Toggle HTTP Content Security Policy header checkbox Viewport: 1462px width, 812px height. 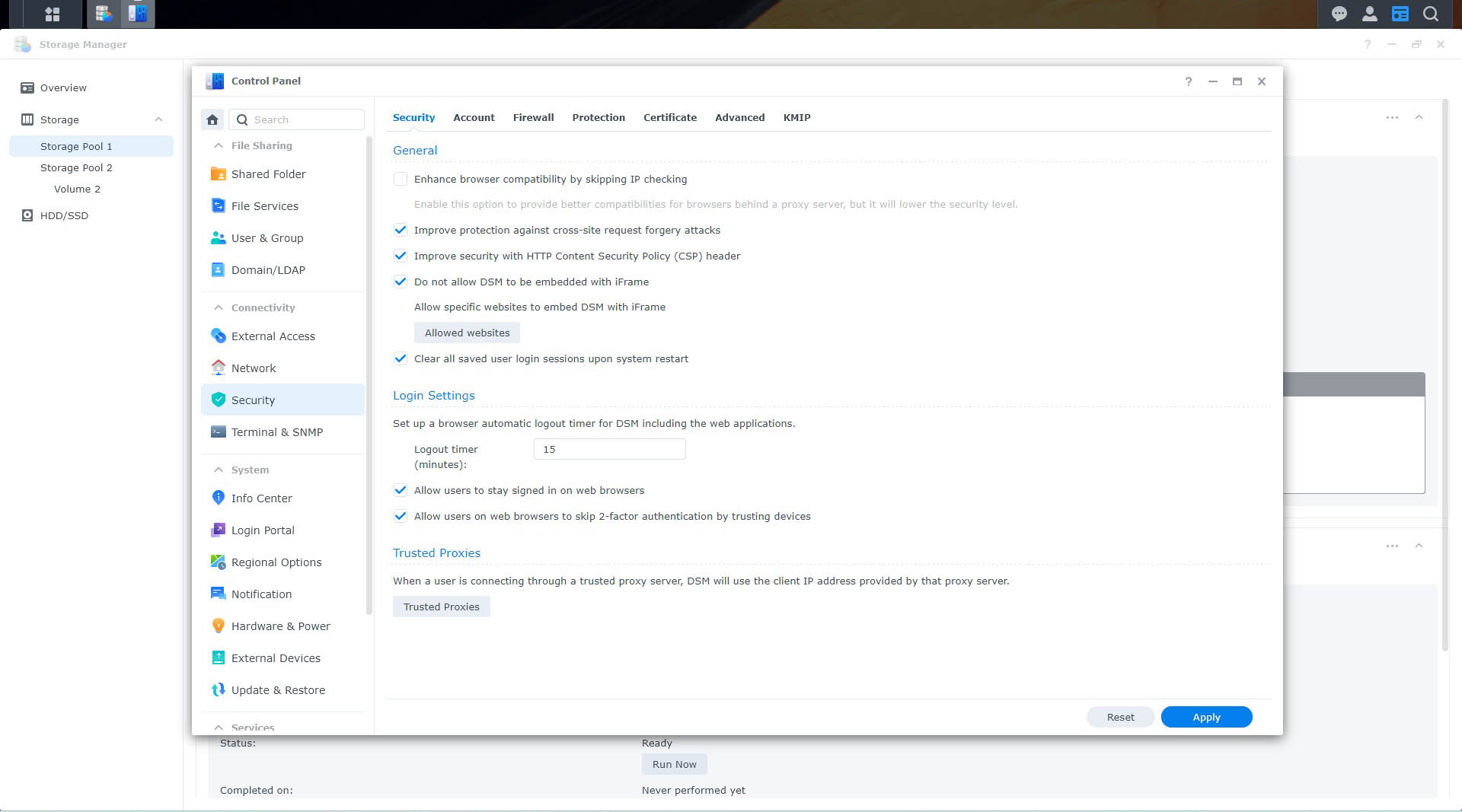[401, 256]
